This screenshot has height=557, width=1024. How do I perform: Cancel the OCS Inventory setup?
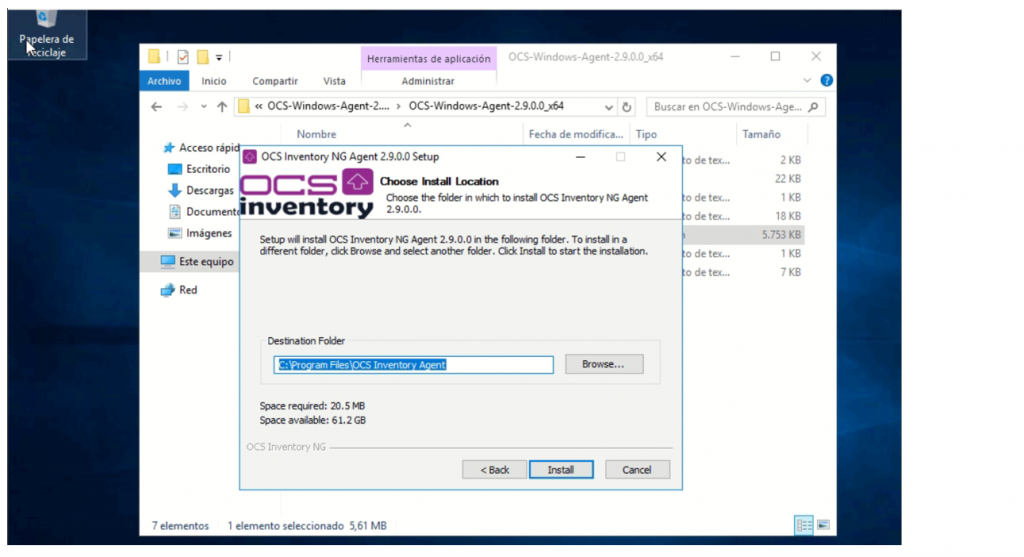click(x=637, y=469)
